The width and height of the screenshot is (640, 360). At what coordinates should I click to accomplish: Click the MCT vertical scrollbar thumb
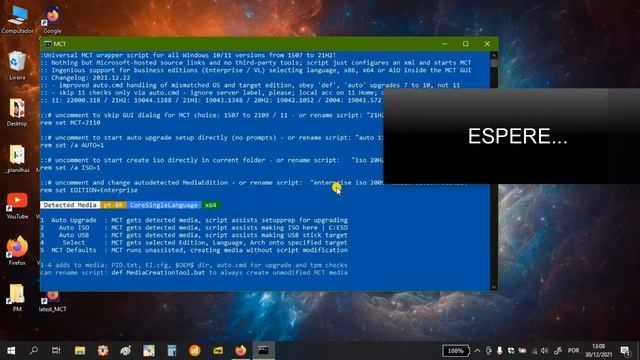point(494,63)
